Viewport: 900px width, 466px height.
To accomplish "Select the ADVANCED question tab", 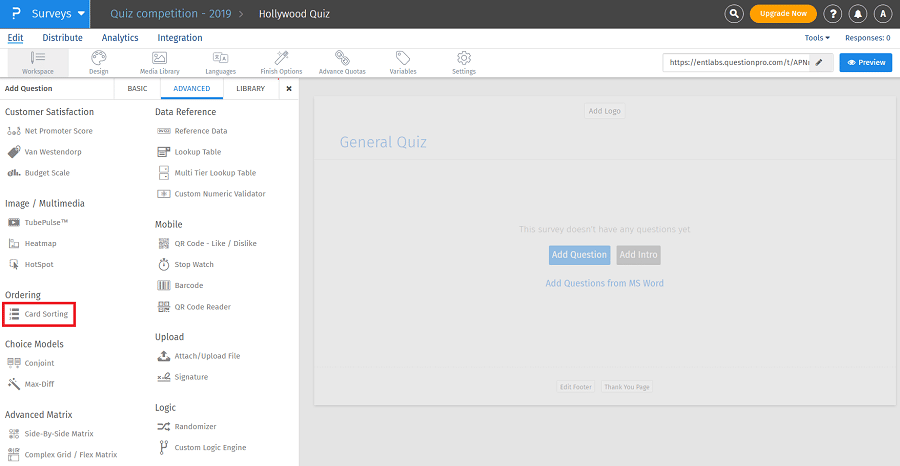I will pos(192,88).
